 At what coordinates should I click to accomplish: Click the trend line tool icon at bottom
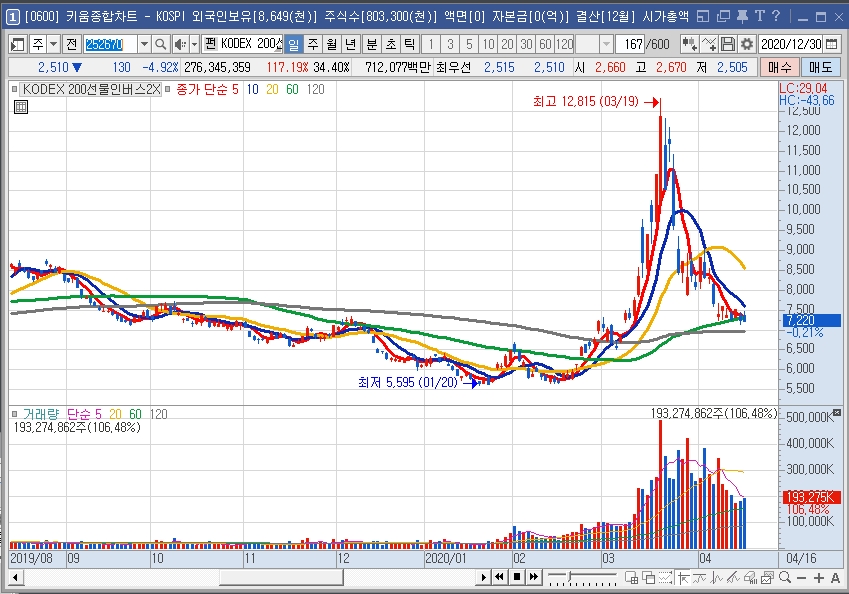[x=700, y=578]
